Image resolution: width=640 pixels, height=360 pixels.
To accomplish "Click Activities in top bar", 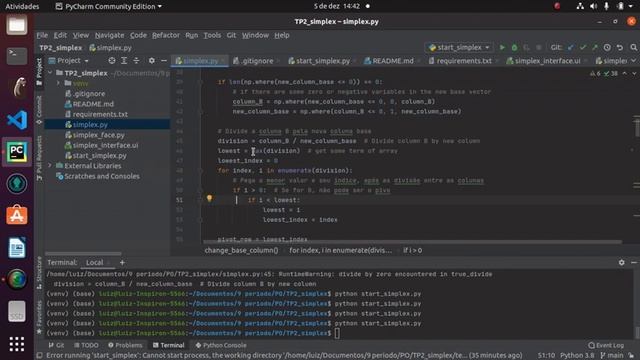I will click(22, 7).
